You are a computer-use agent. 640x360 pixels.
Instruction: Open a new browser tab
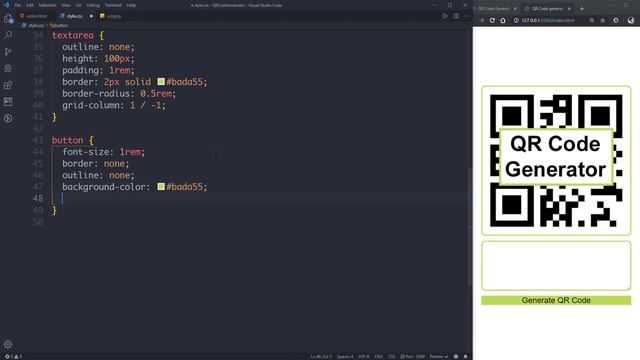pyautogui.click(x=582, y=9)
